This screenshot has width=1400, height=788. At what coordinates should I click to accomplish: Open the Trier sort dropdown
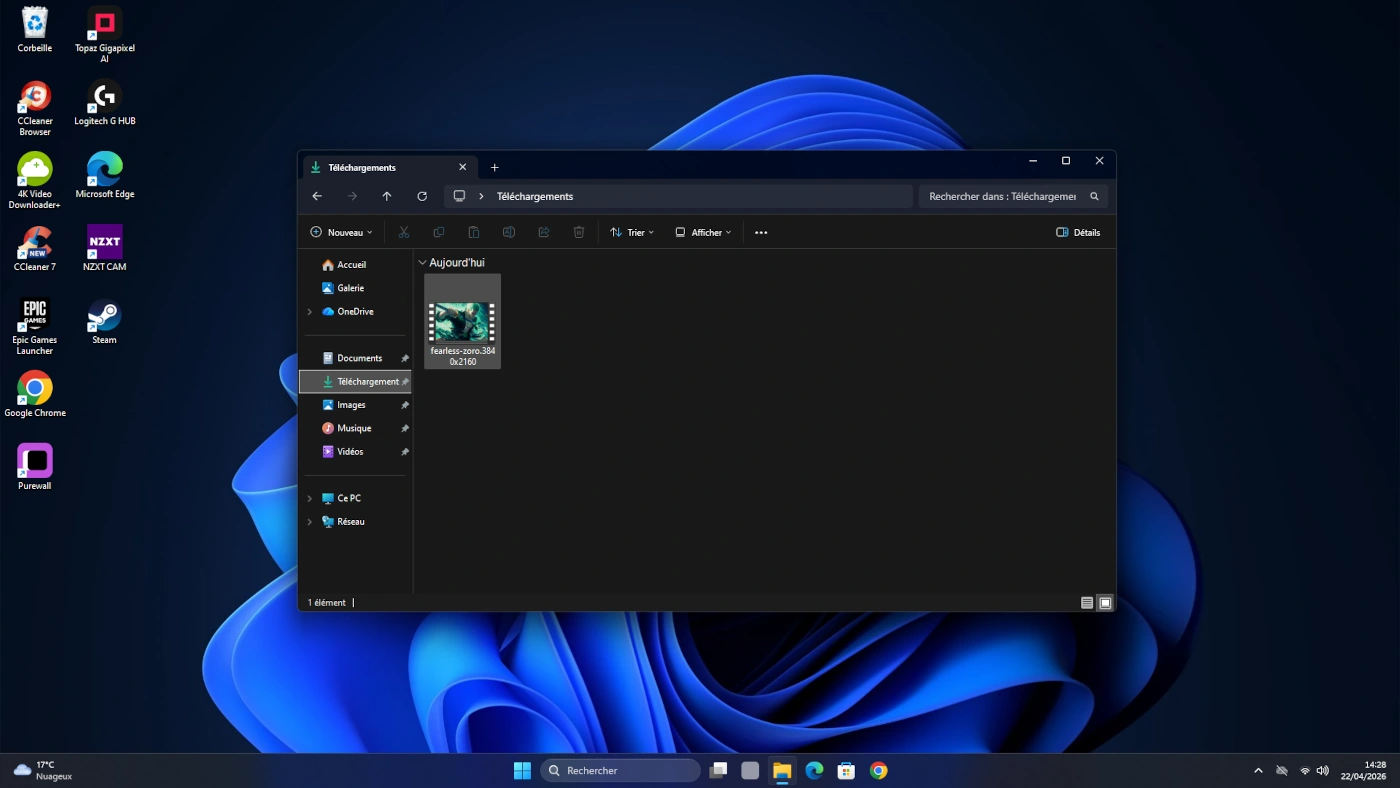coord(632,233)
